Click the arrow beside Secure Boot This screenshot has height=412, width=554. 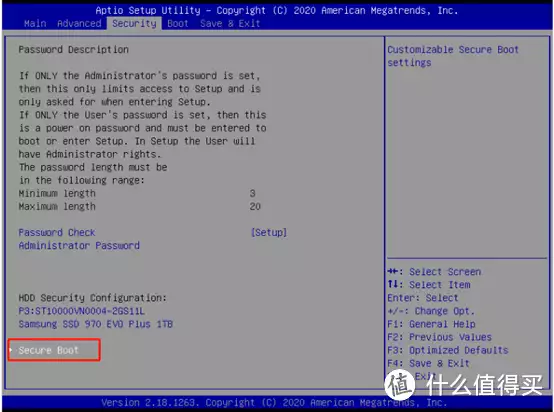coord(11,350)
